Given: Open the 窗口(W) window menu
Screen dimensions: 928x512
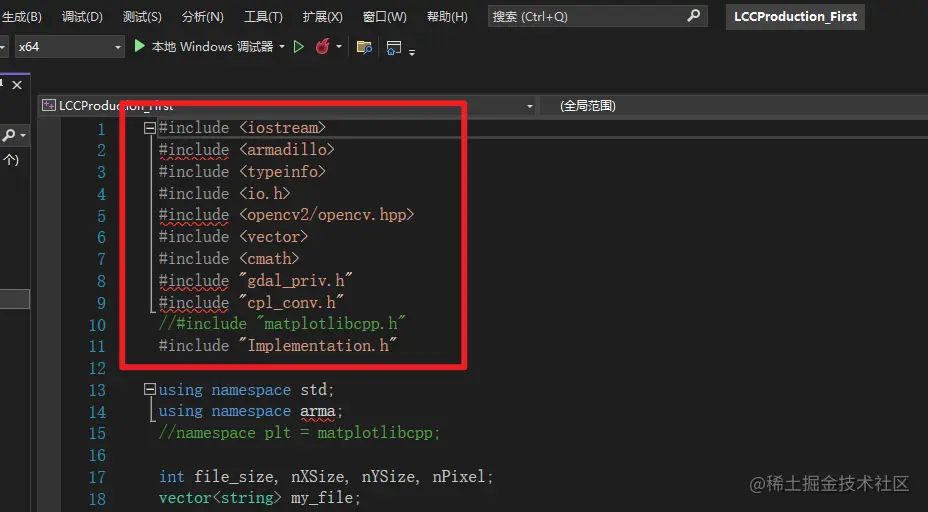Looking at the screenshot, I should [385, 17].
